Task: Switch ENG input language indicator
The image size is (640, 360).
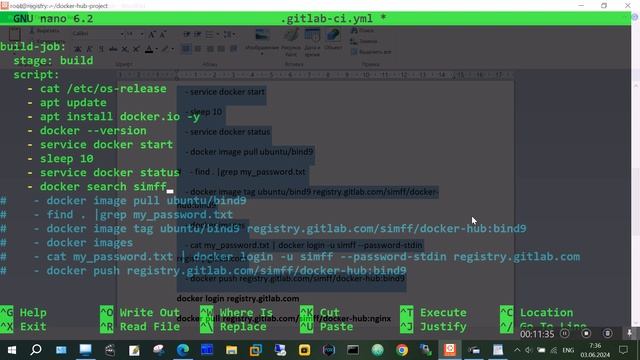Action: [568, 350]
